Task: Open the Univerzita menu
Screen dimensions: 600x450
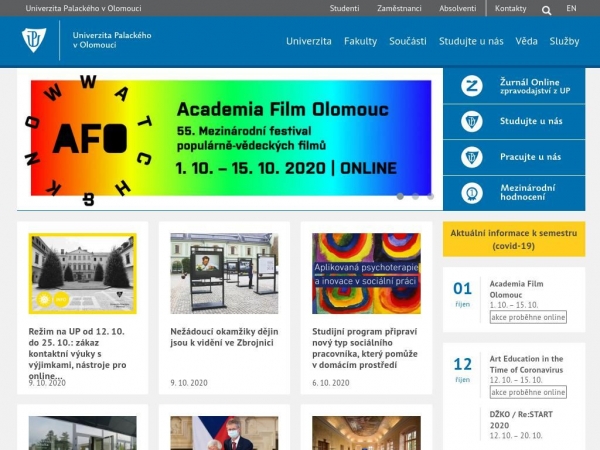Action: [309, 41]
